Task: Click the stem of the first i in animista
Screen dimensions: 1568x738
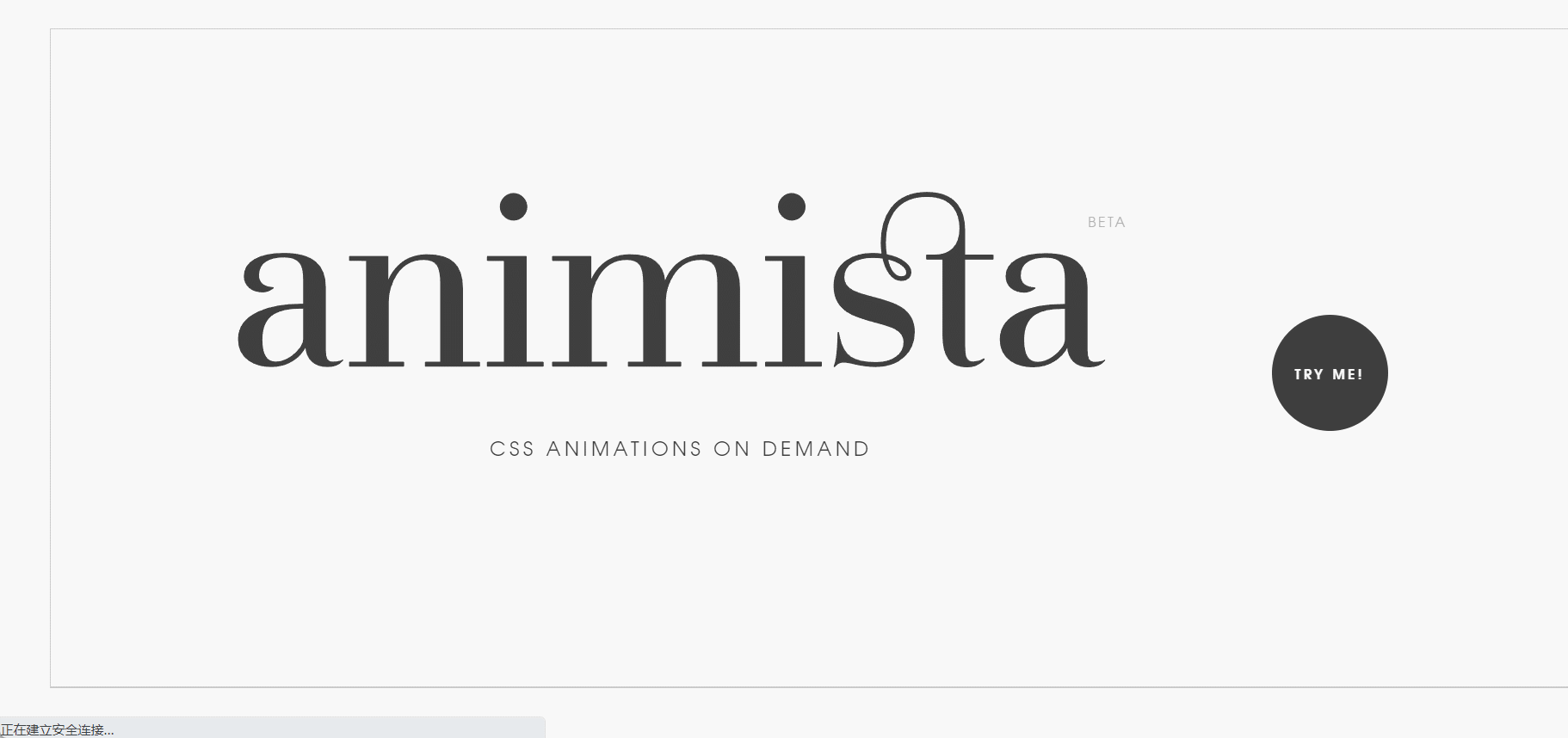Action: click(x=515, y=308)
